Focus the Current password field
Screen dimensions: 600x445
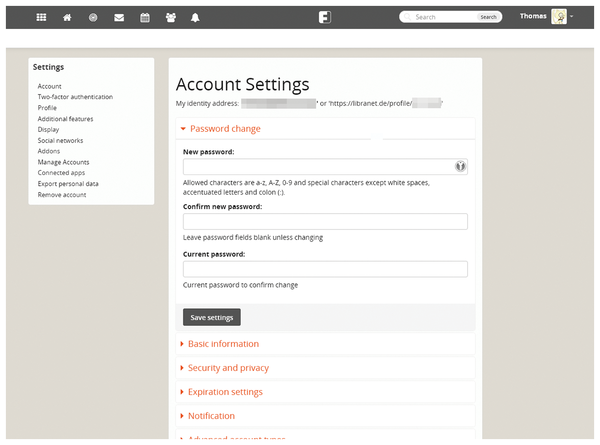(325, 269)
